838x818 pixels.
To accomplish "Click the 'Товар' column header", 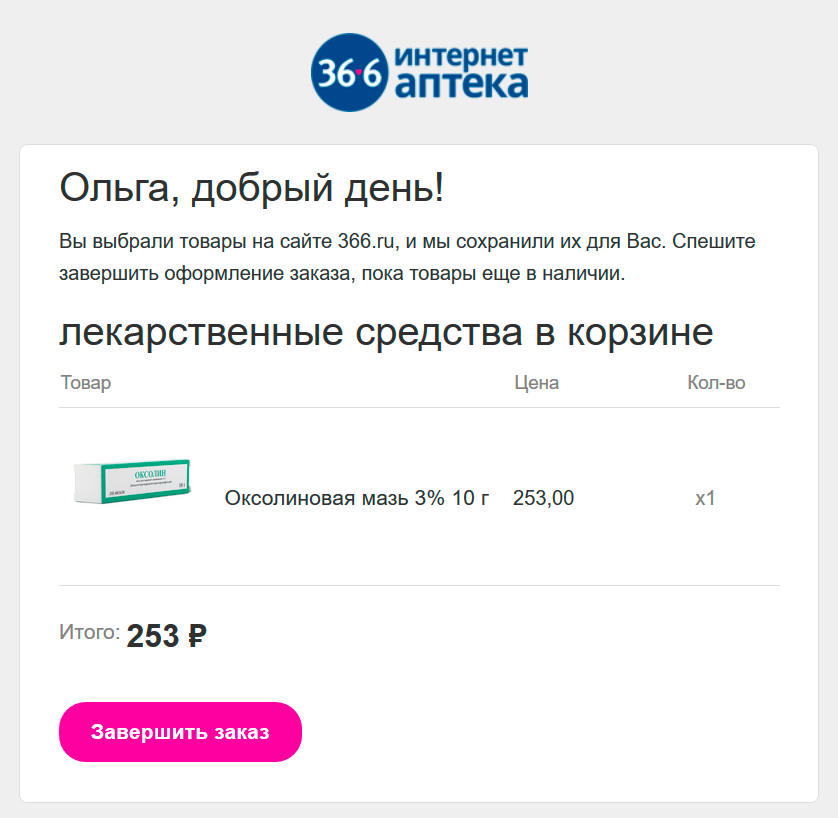I will [86, 382].
